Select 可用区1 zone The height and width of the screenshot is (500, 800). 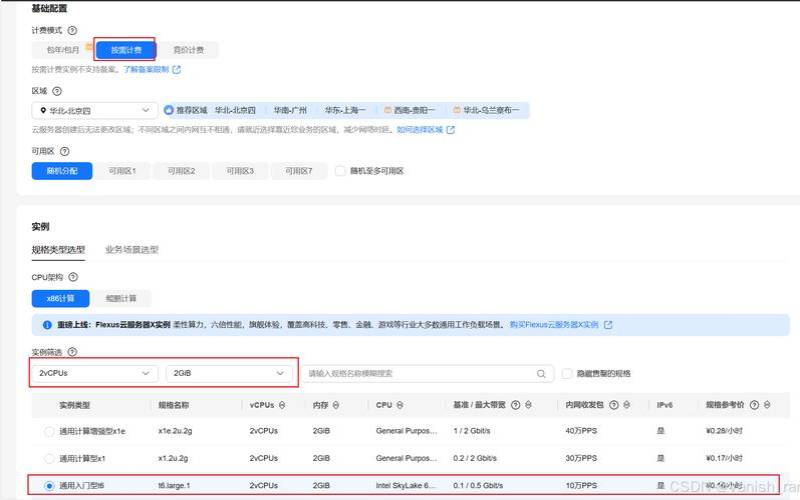[x=122, y=171]
